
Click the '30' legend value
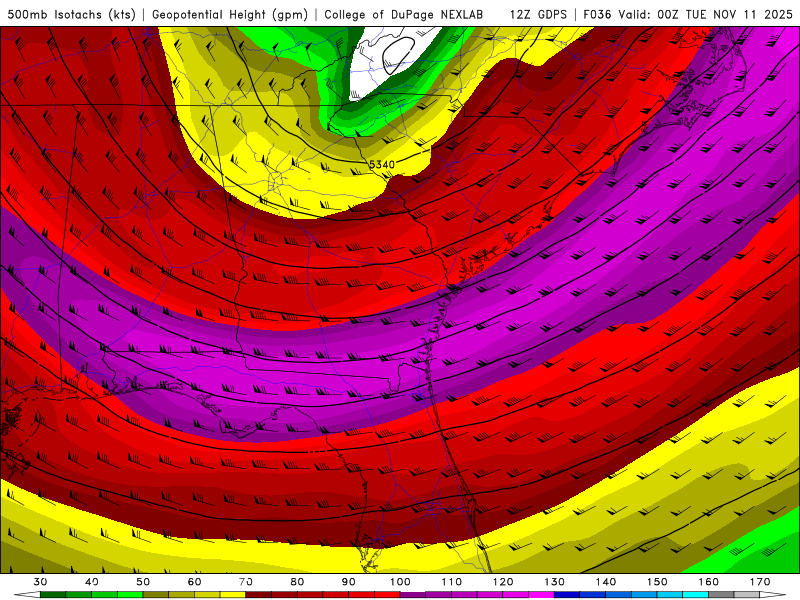[40, 582]
